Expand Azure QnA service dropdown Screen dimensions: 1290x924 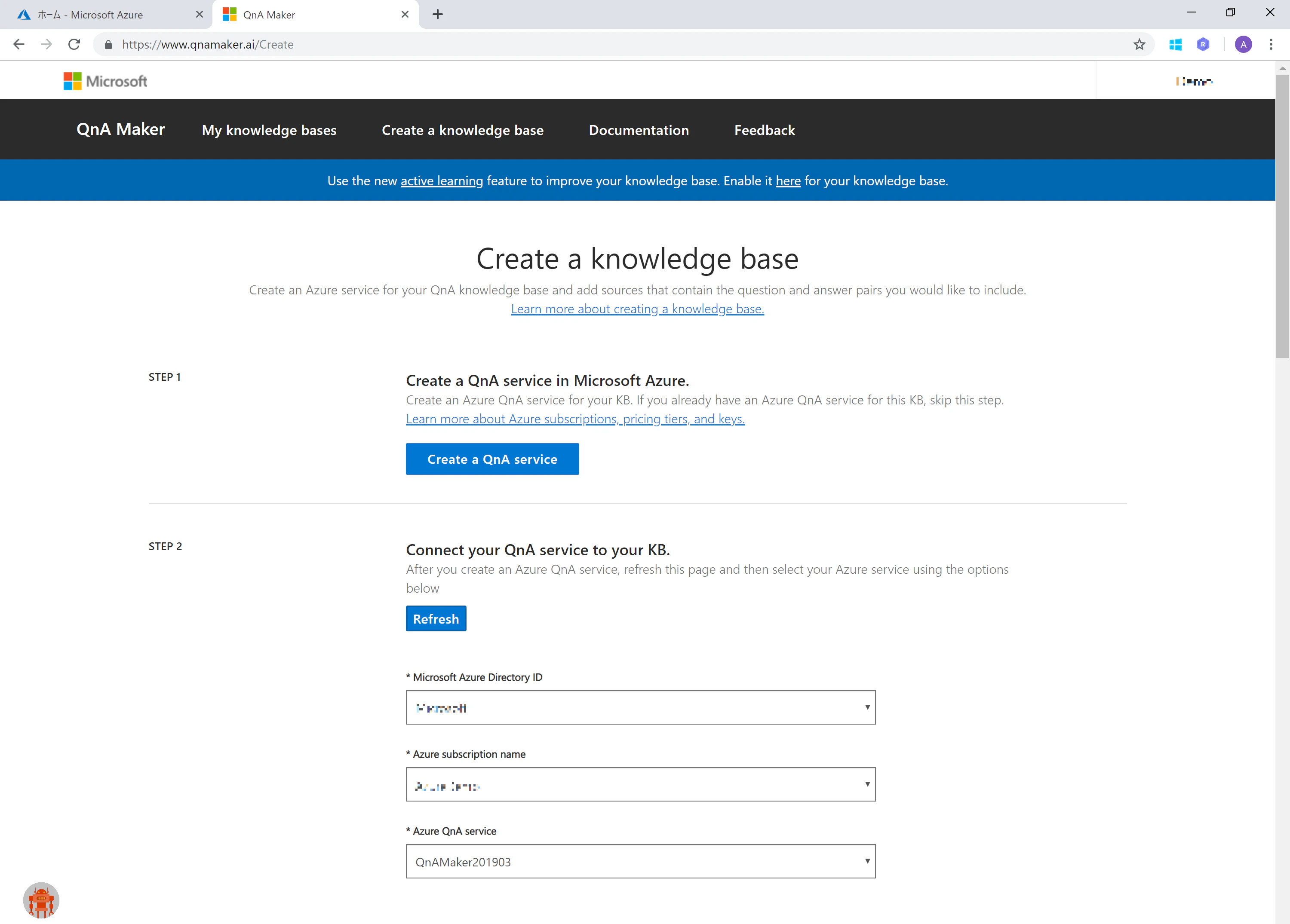(x=640, y=861)
